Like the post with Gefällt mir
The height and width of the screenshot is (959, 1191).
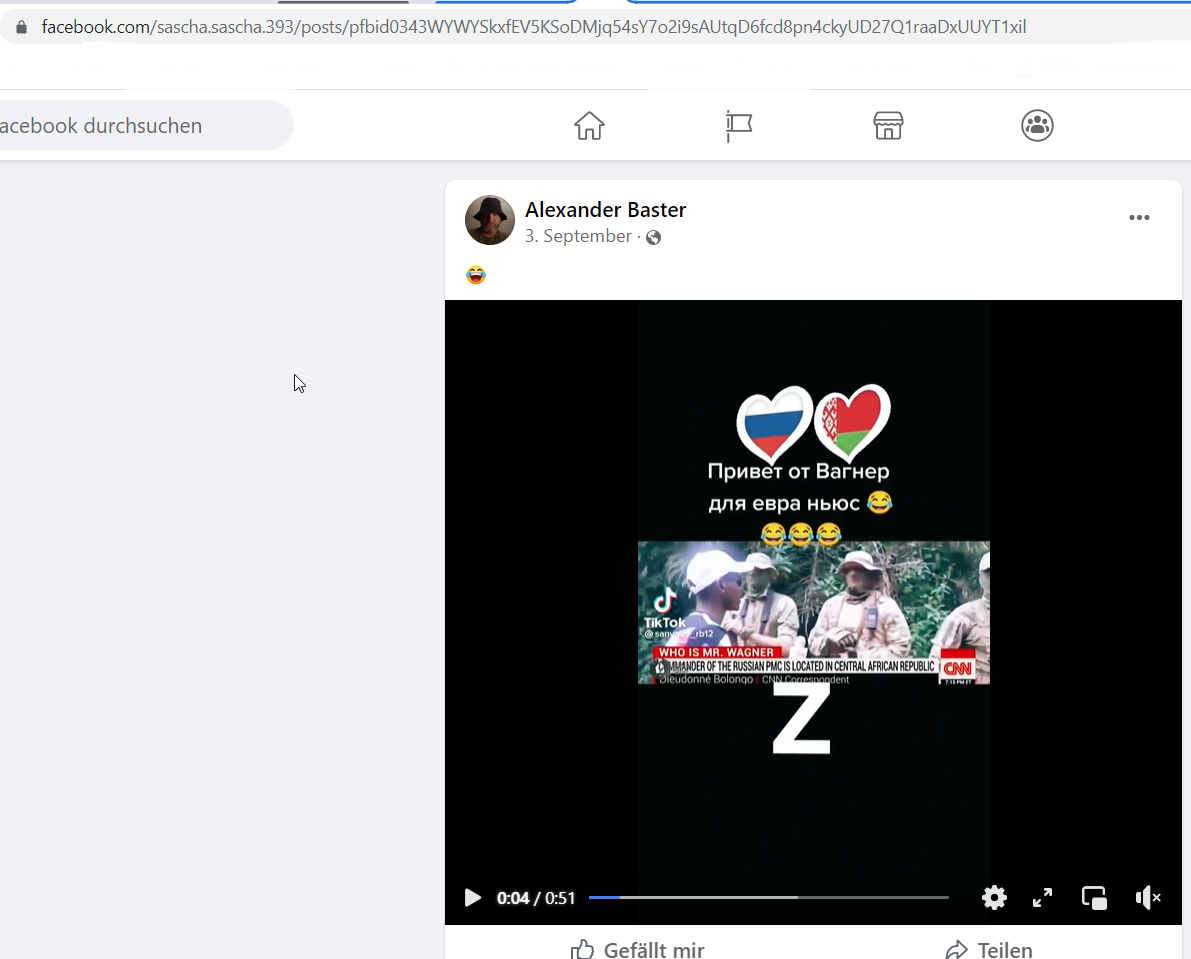tap(638, 949)
